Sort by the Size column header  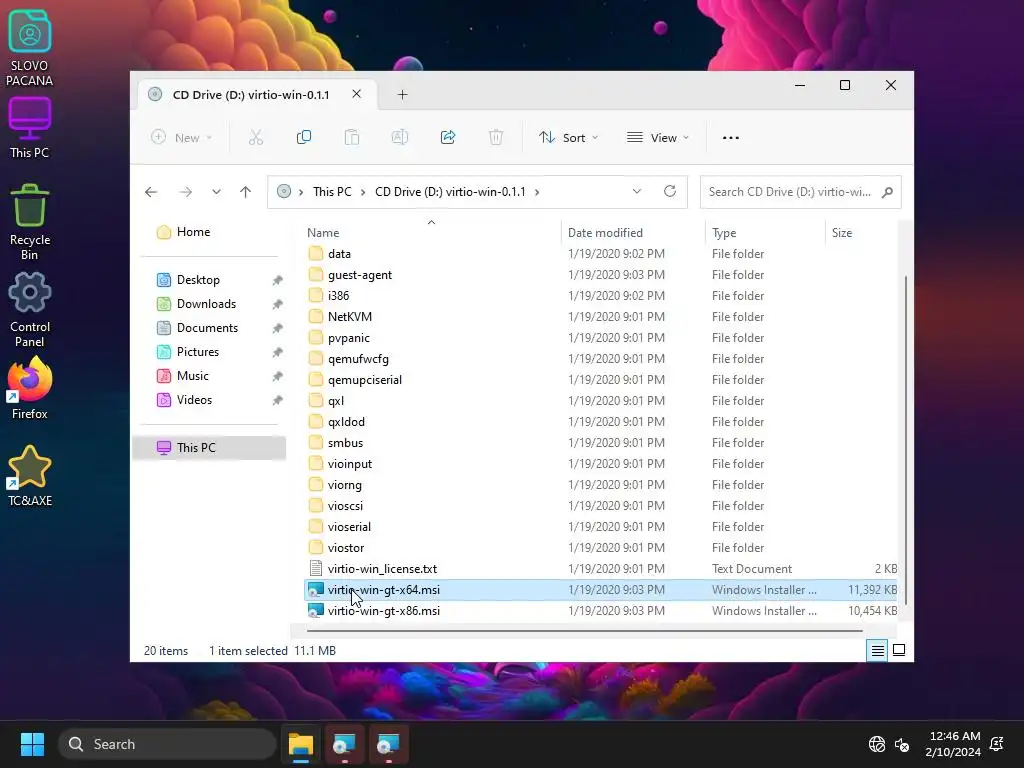click(861, 232)
